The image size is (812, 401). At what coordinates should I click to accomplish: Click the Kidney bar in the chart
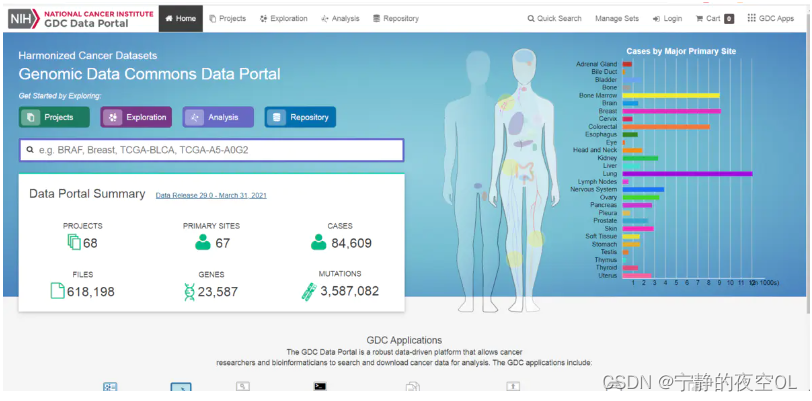click(640, 158)
